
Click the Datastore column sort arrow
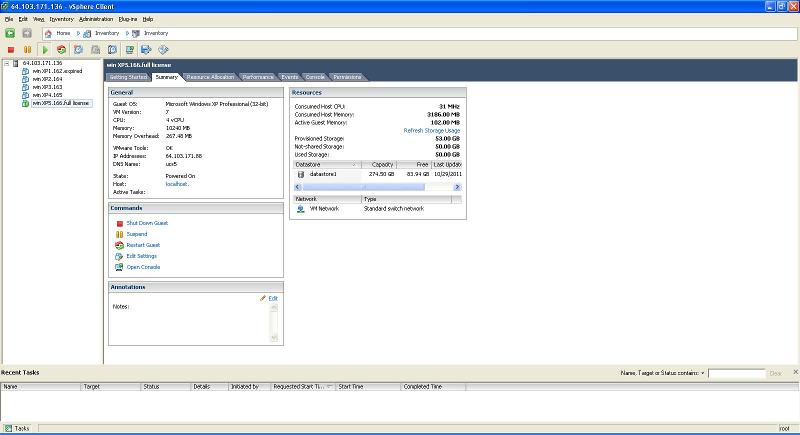tap(354, 165)
